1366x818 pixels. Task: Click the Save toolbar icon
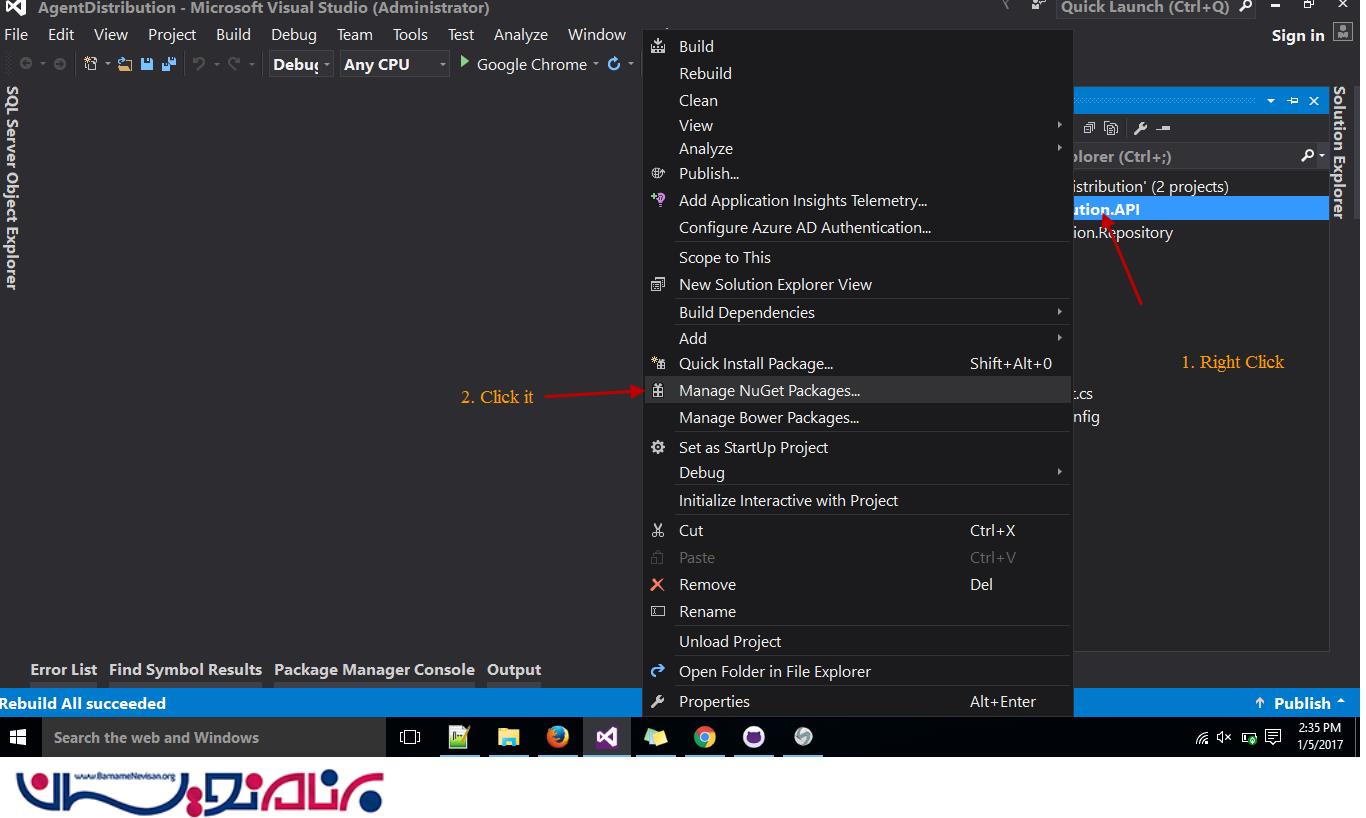tap(147, 64)
